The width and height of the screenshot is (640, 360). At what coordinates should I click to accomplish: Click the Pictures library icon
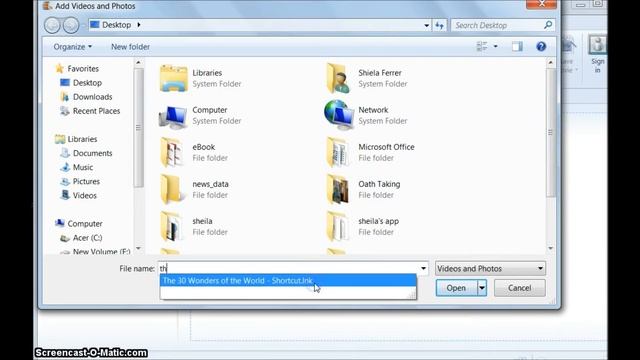click(65, 181)
